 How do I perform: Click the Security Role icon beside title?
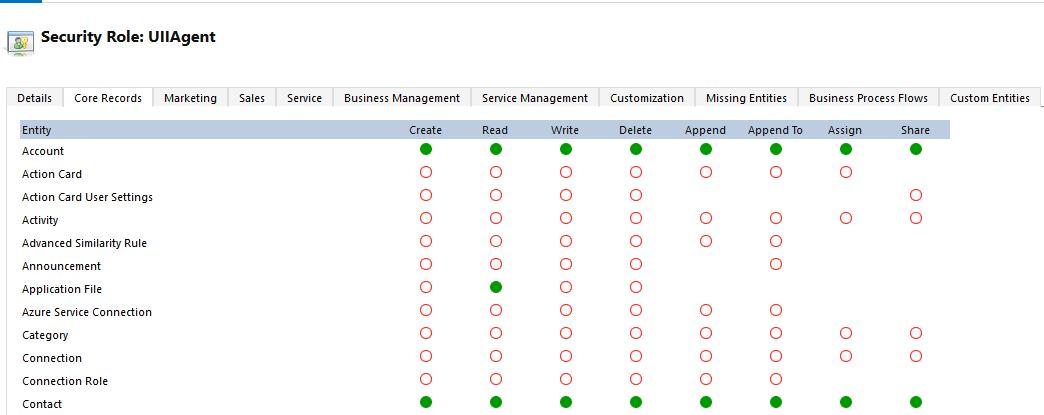tap(20, 41)
